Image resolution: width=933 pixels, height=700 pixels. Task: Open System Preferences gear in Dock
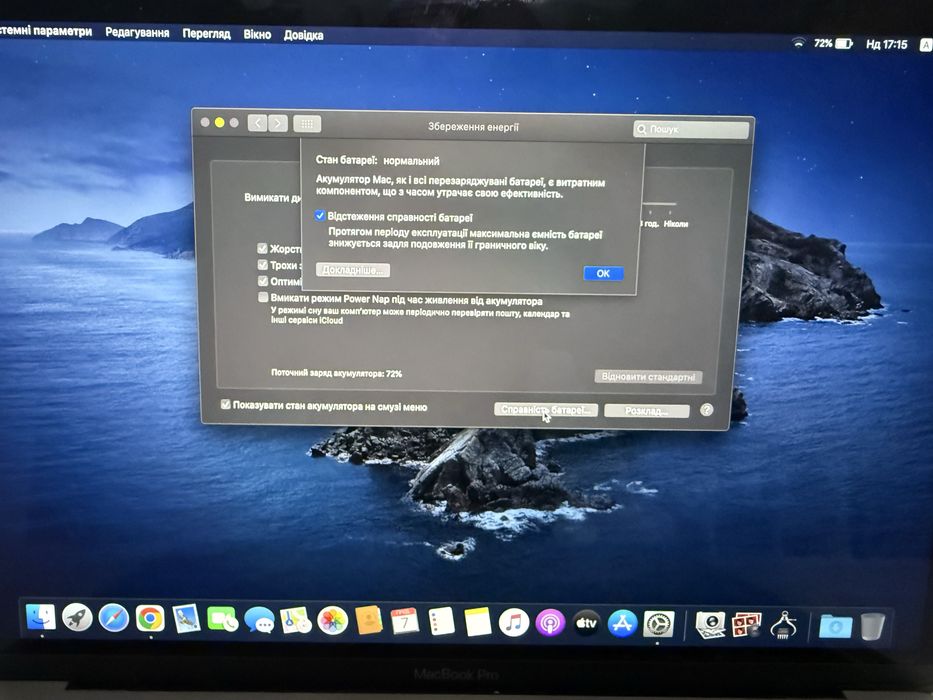659,624
